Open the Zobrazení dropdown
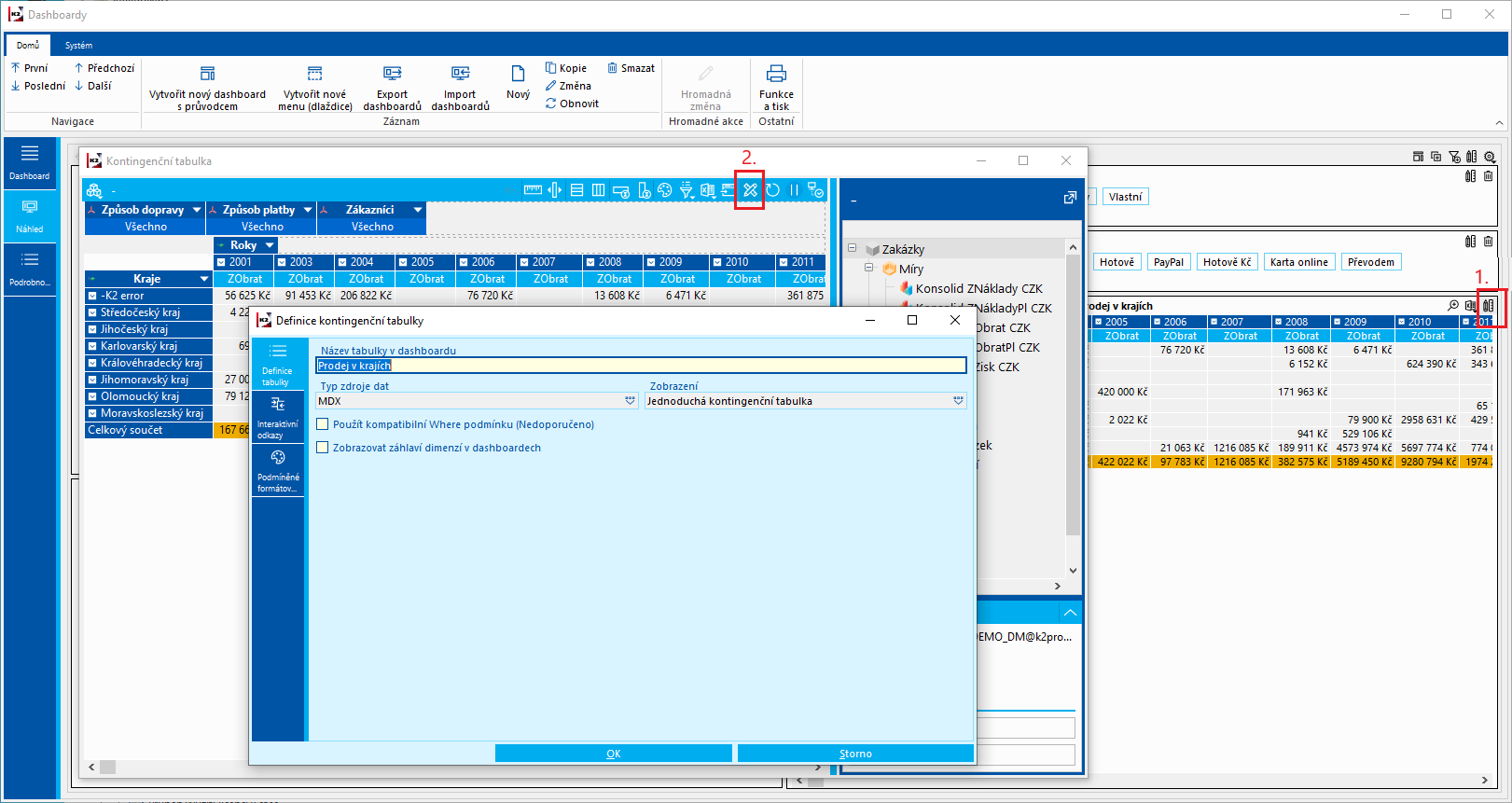 pyautogui.click(x=958, y=401)
